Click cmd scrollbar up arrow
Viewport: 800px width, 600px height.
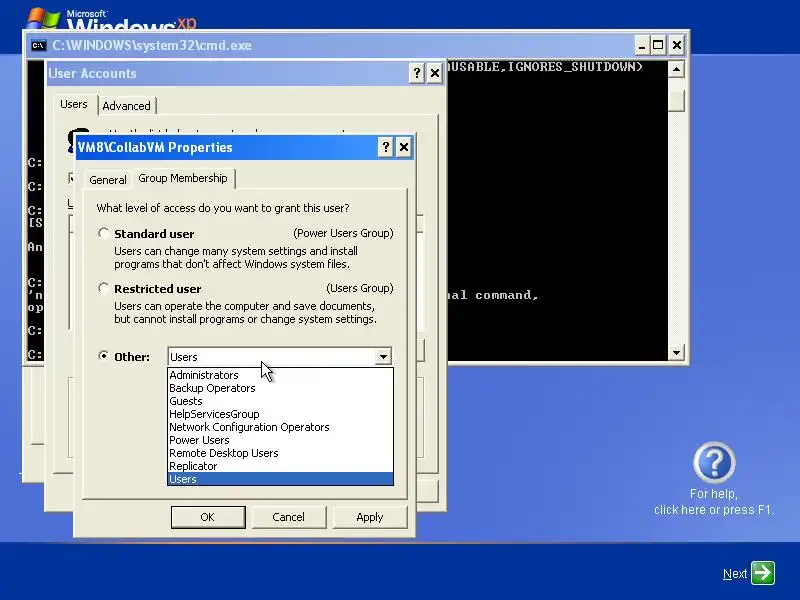click(676, 69)
